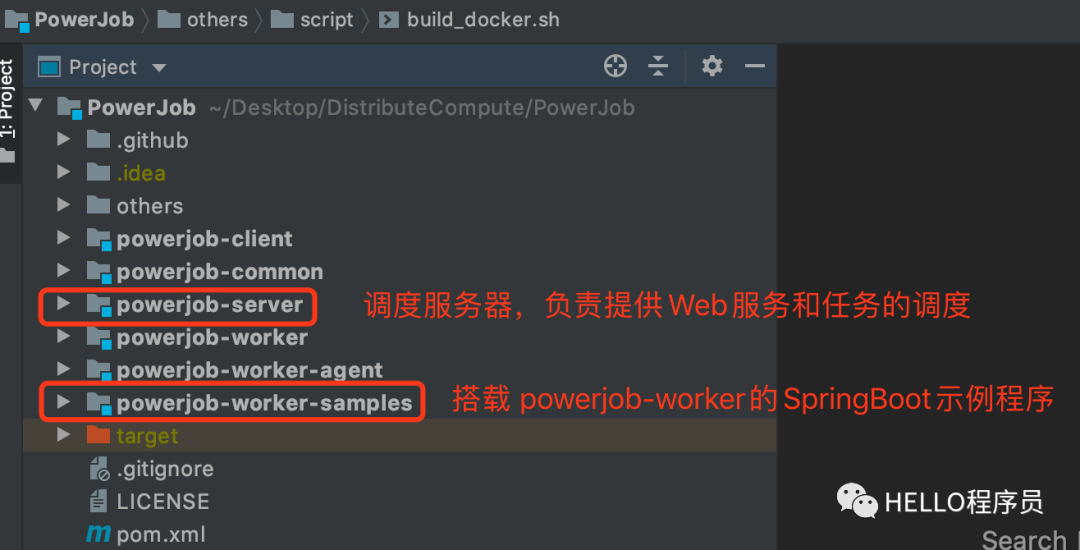
Task: Select the LICENSE file
Action: pyautogui.click(x=163, y=501)
